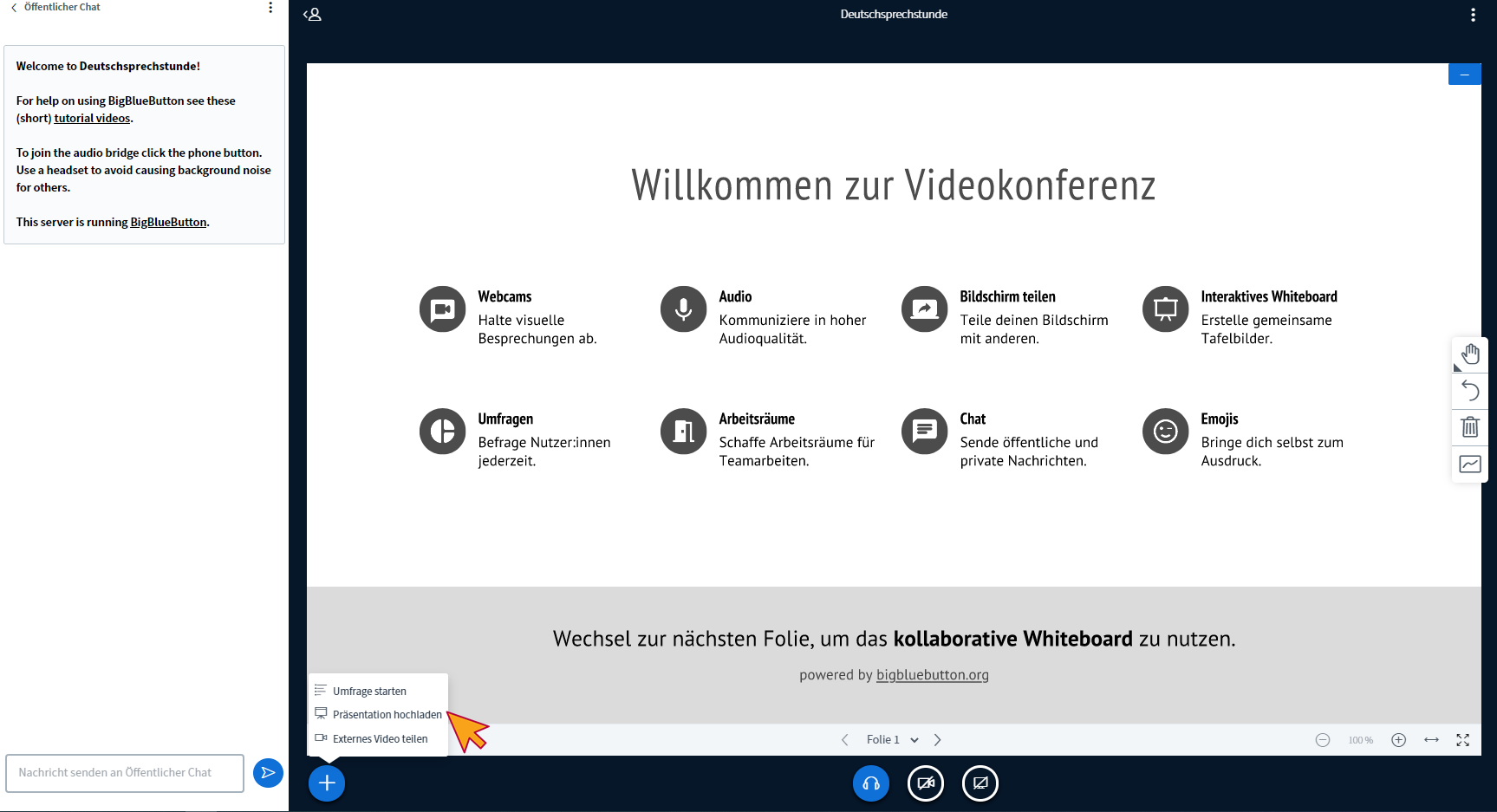Viewport: 1497px width, 812px height.
Task: Click the 'kollaborative Whiteboard' bold text
Action: pyautogui.click(x=1013, y=639)
